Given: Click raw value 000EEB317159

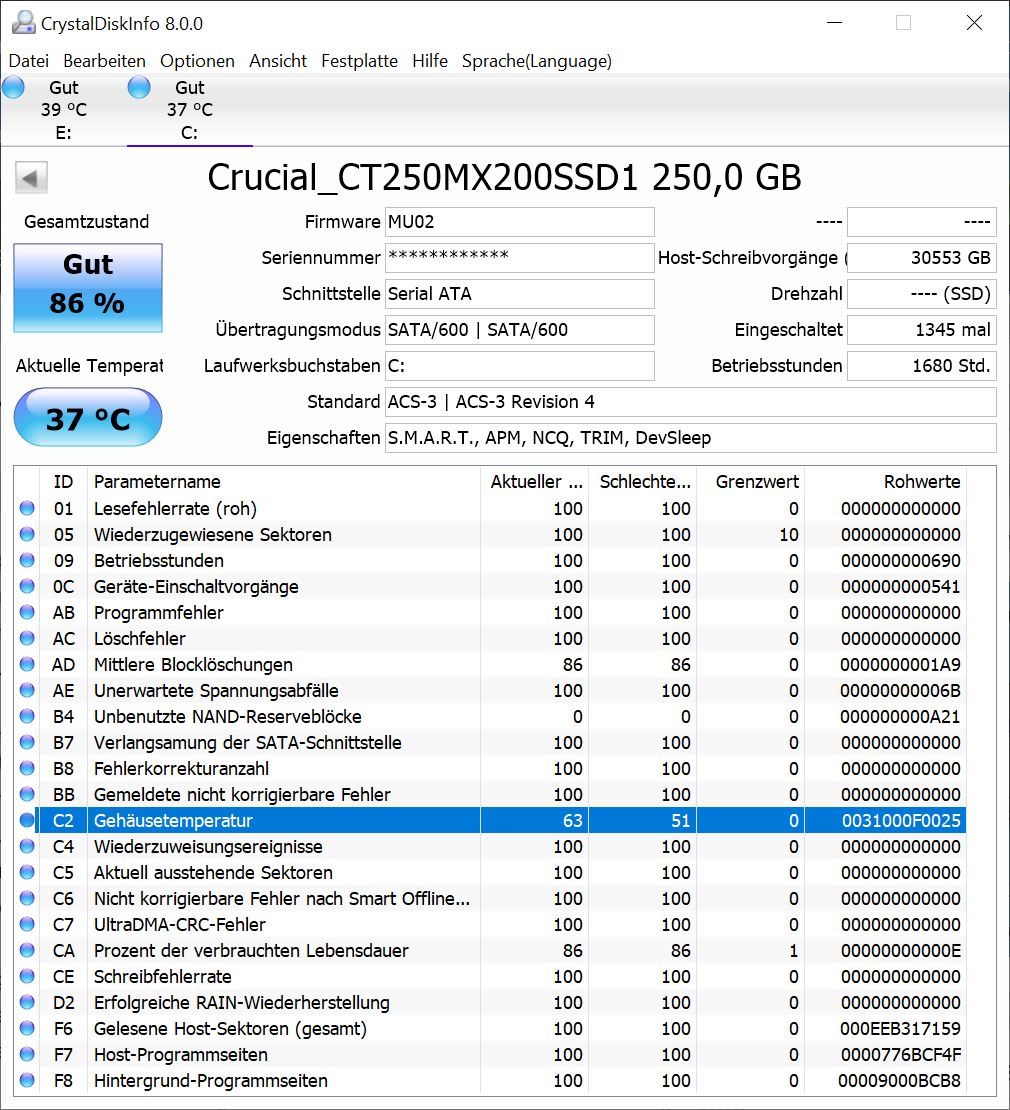Looking at the screenshot, I should (x=900, y=1029).
